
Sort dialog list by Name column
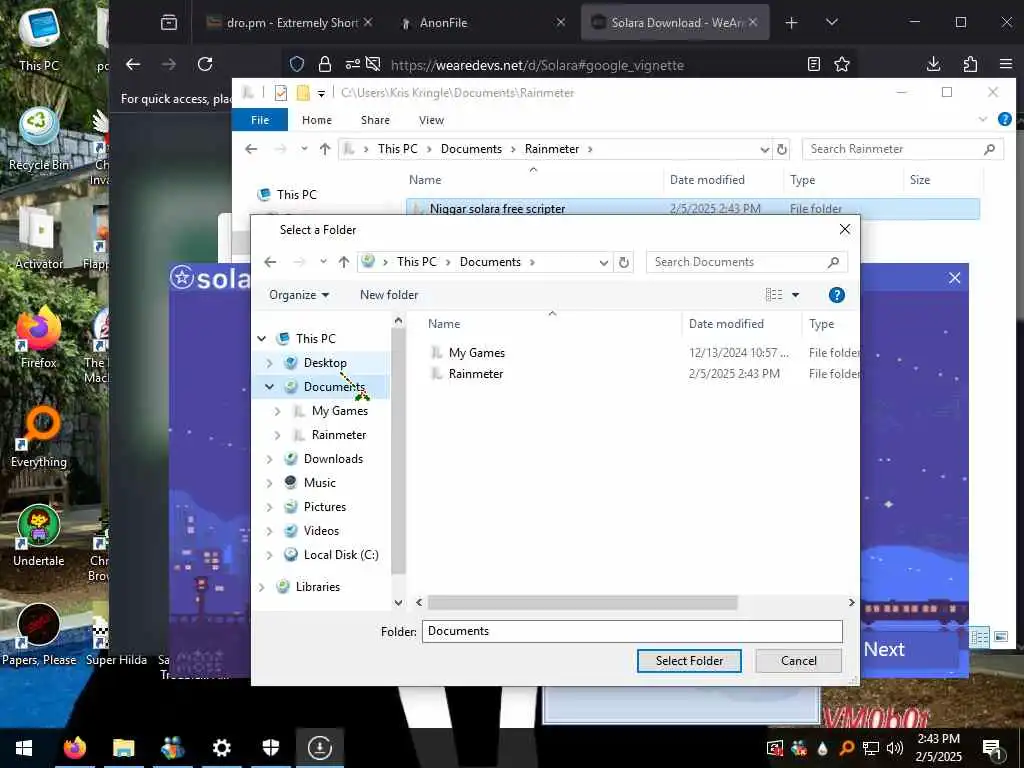444,324
